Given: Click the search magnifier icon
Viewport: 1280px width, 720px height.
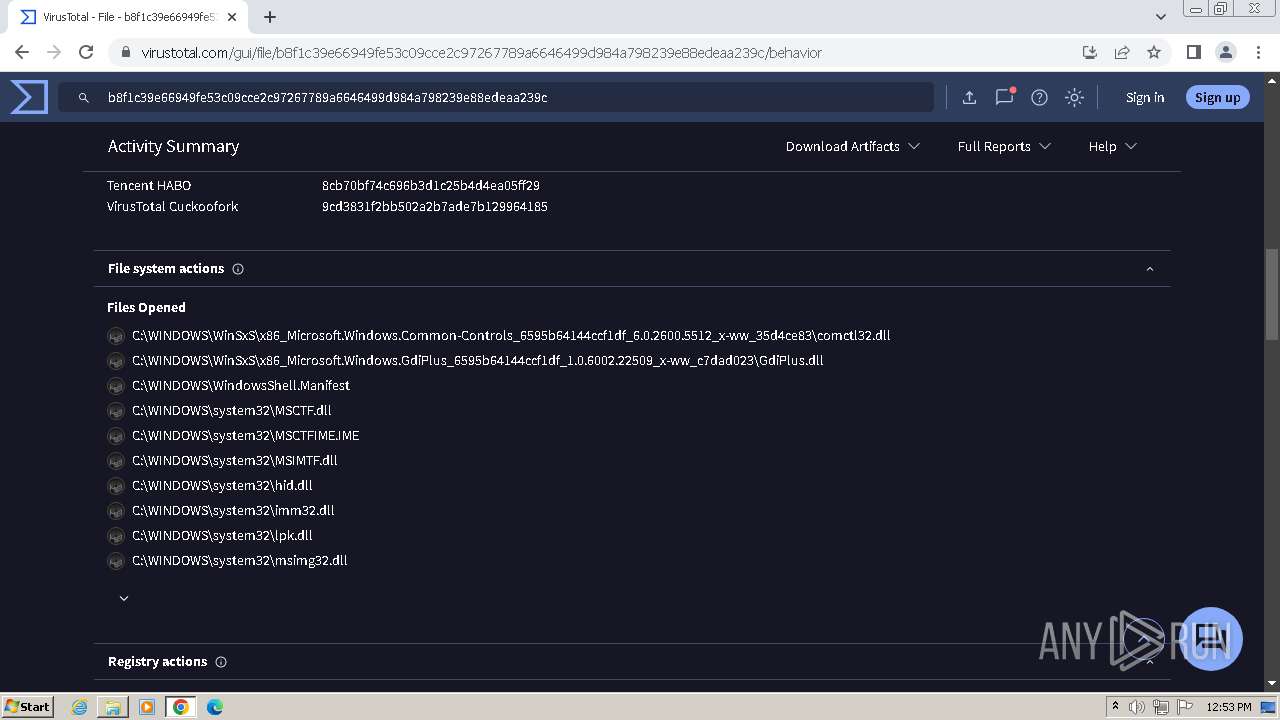Looking at the screenshot, I should (x=84, y=98).
